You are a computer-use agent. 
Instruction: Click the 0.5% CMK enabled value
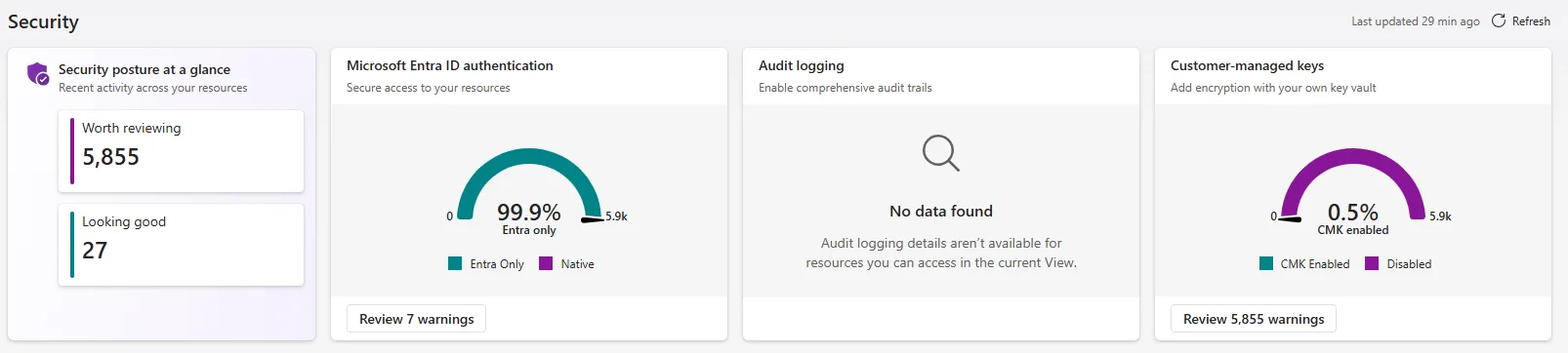pyautogui.click(x=1353, y=213)
